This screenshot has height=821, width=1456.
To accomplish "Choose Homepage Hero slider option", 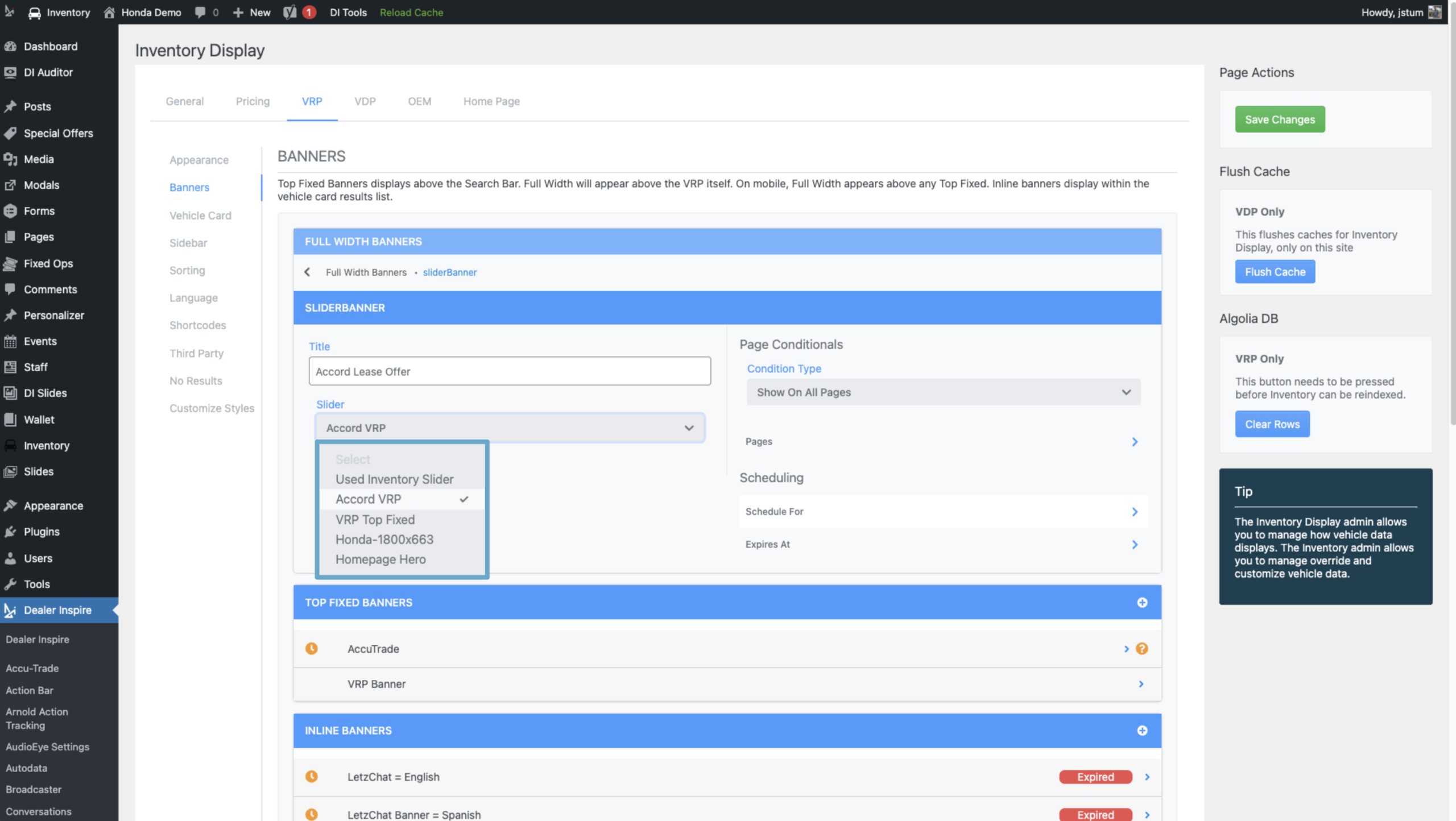I will coord(402,559).
